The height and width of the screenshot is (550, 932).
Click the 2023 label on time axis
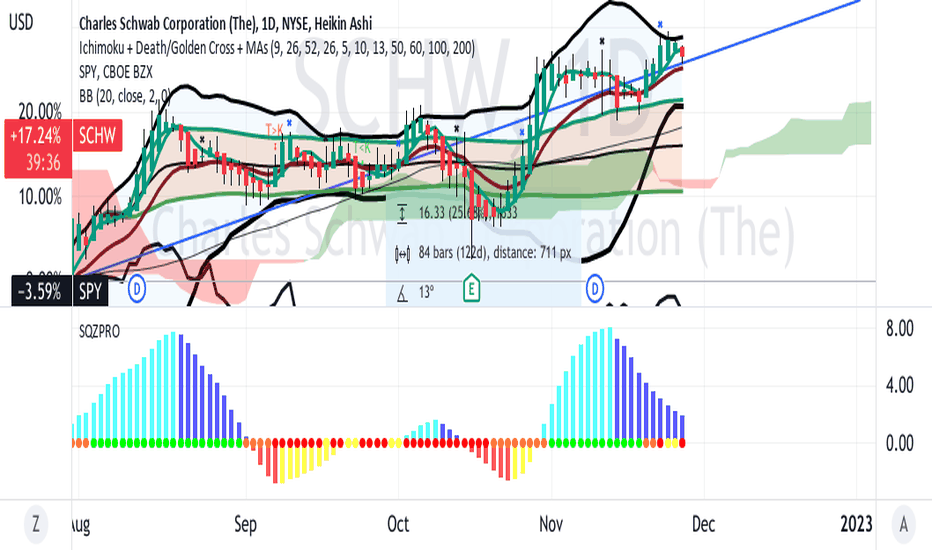click(x=856, y=524)
